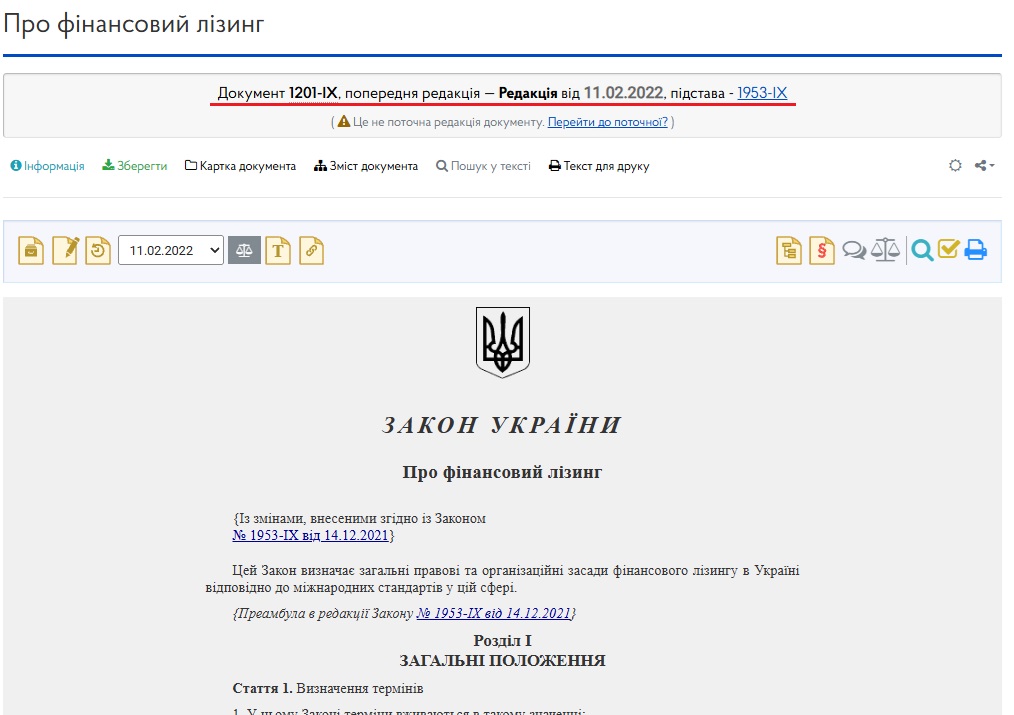Click the document number 1201-IX

313,93
